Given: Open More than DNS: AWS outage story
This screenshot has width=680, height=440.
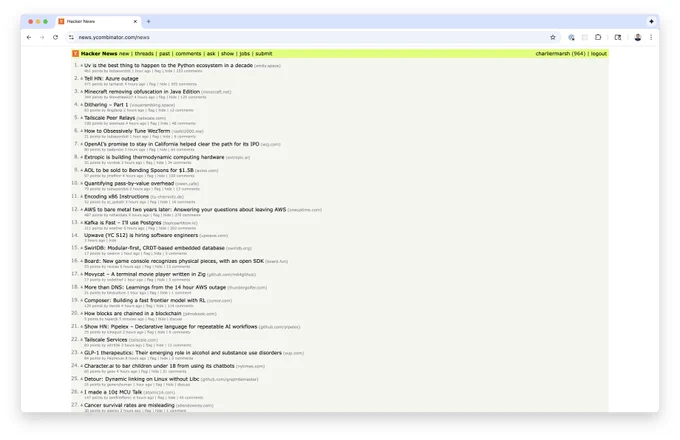Looking at the screenshot, I should click(x=155, y=287).
